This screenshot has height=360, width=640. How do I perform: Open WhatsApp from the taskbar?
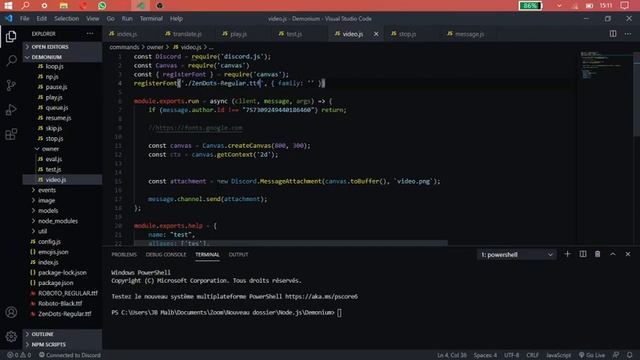(102, 6)
